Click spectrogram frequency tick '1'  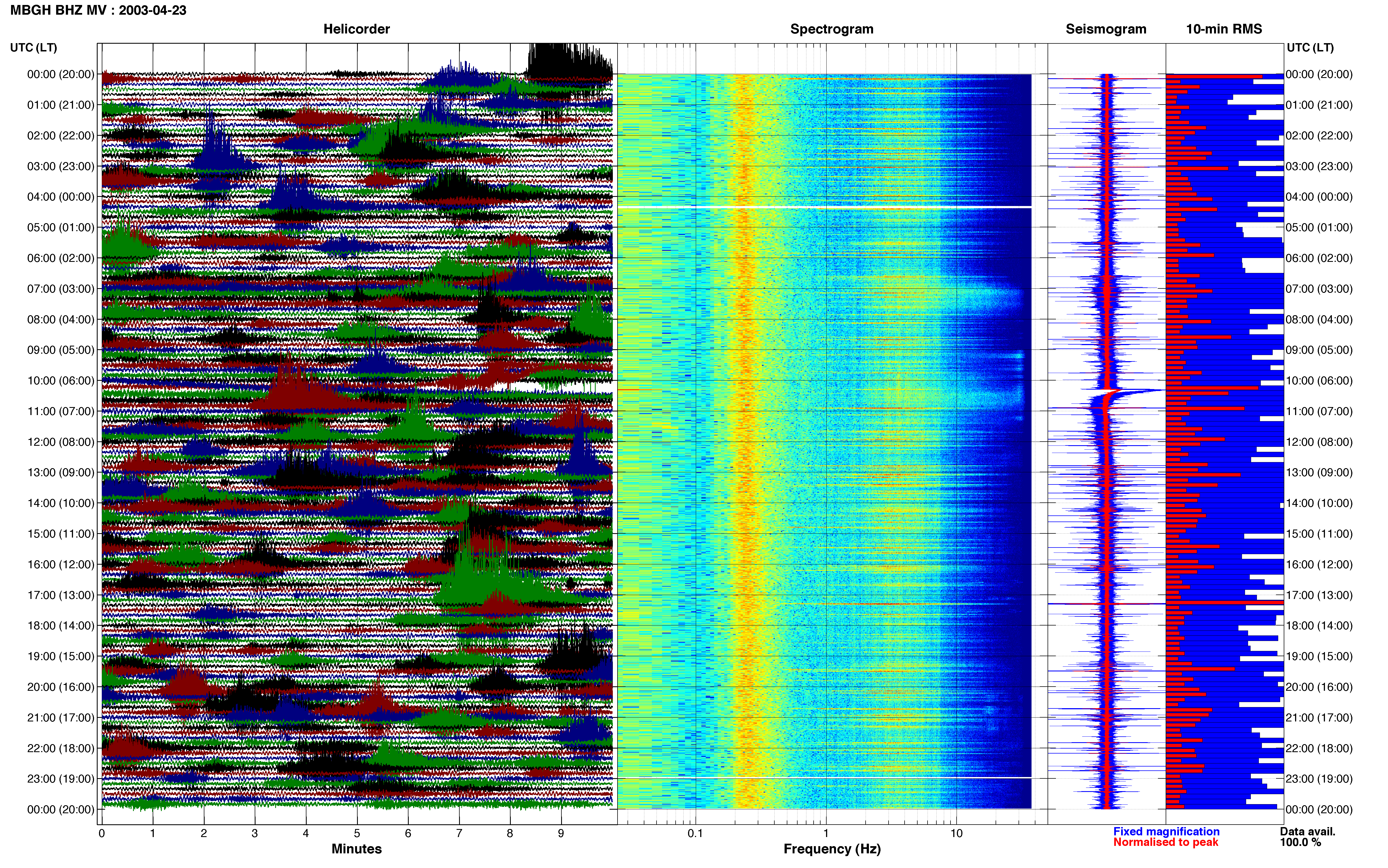[826, 833]
